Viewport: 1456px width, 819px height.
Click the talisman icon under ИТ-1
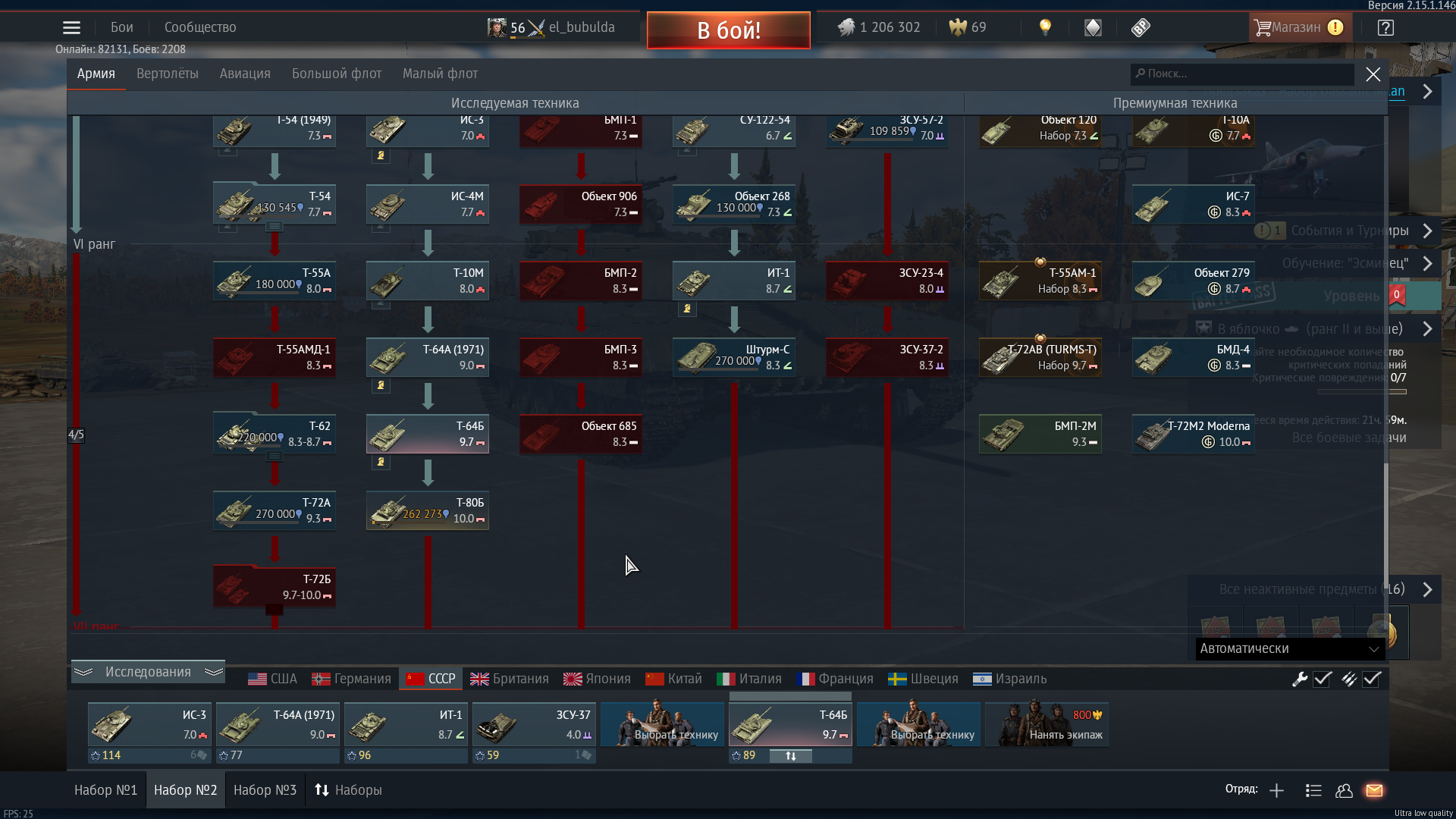pyautogui.click(x=687, y=309)
